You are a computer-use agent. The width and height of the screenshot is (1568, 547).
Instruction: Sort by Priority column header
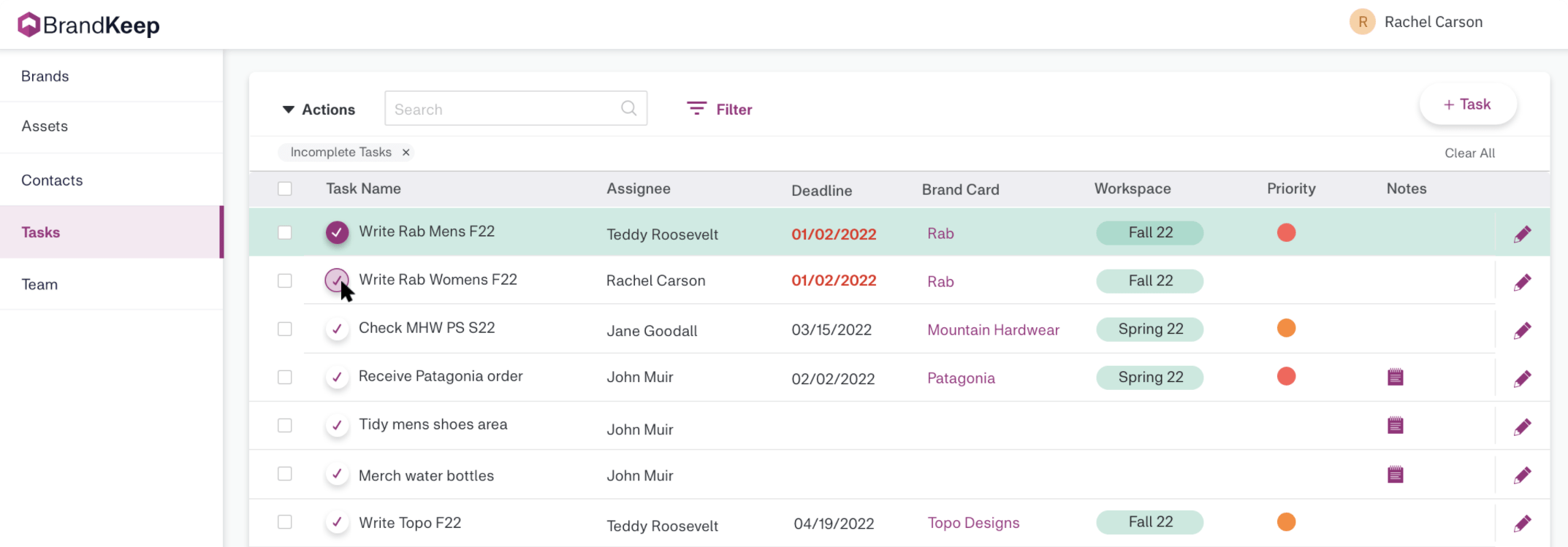1291,188
